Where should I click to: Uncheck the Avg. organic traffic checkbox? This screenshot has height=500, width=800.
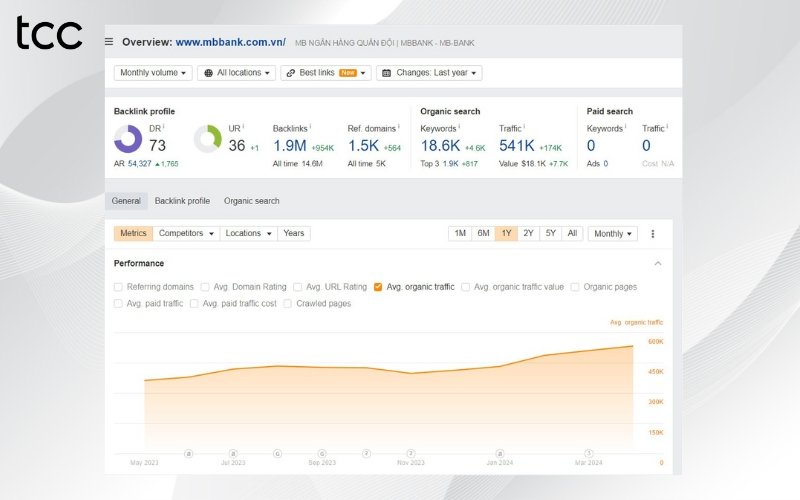[x=378, y=287]
